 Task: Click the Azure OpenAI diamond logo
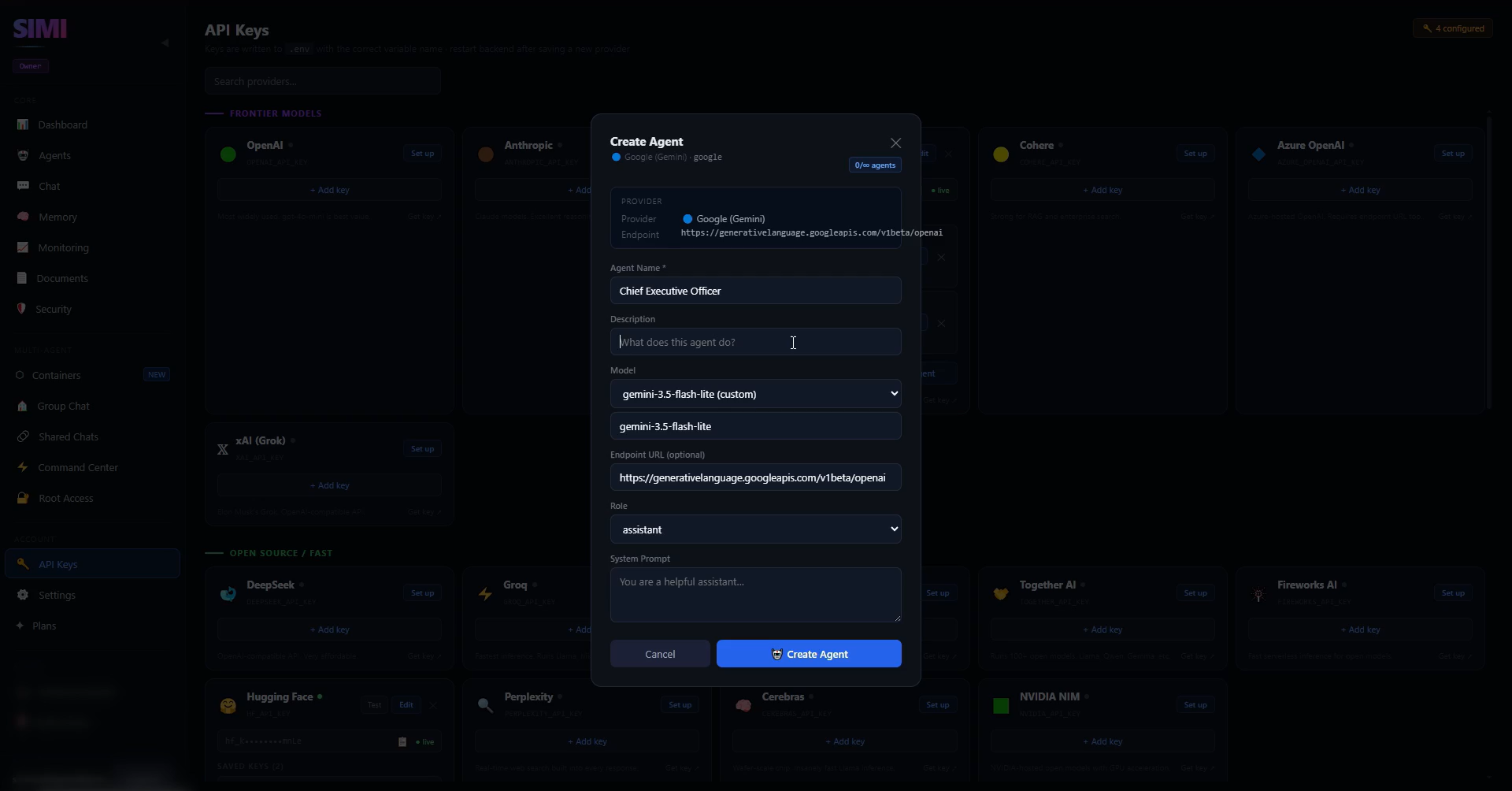(1258, 154)
